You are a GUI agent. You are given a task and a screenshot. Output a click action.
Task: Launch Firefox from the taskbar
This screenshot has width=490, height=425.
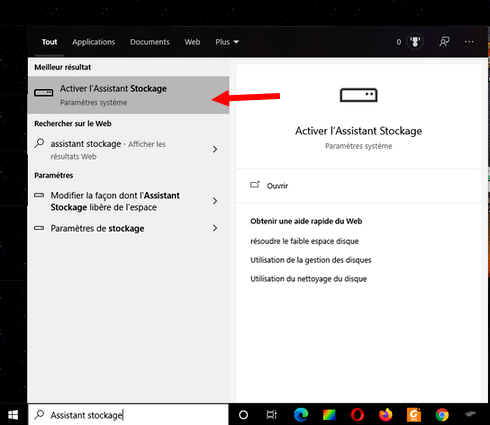click(386, 415)
